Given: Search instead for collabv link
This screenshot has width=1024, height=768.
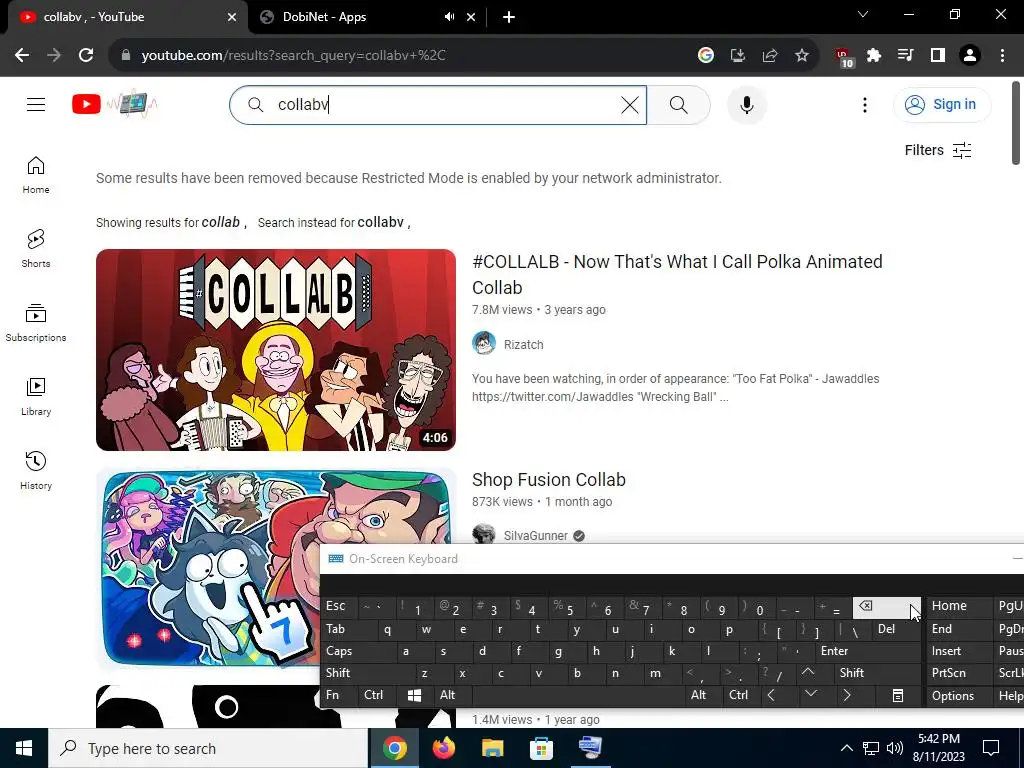Looking at the screenshot, I should pos(383,222).
